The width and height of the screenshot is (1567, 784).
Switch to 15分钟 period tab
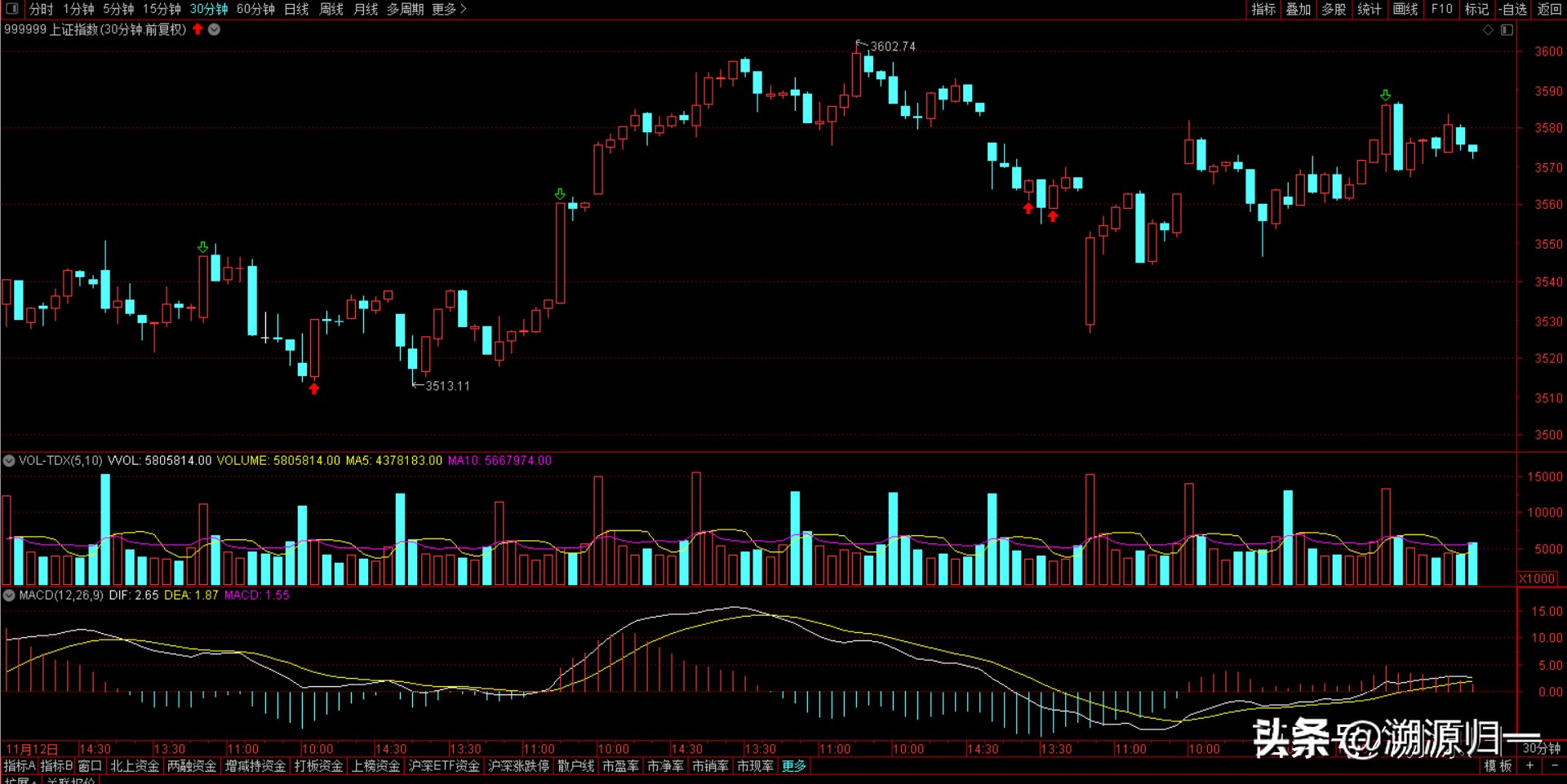(x=162, y=9)
